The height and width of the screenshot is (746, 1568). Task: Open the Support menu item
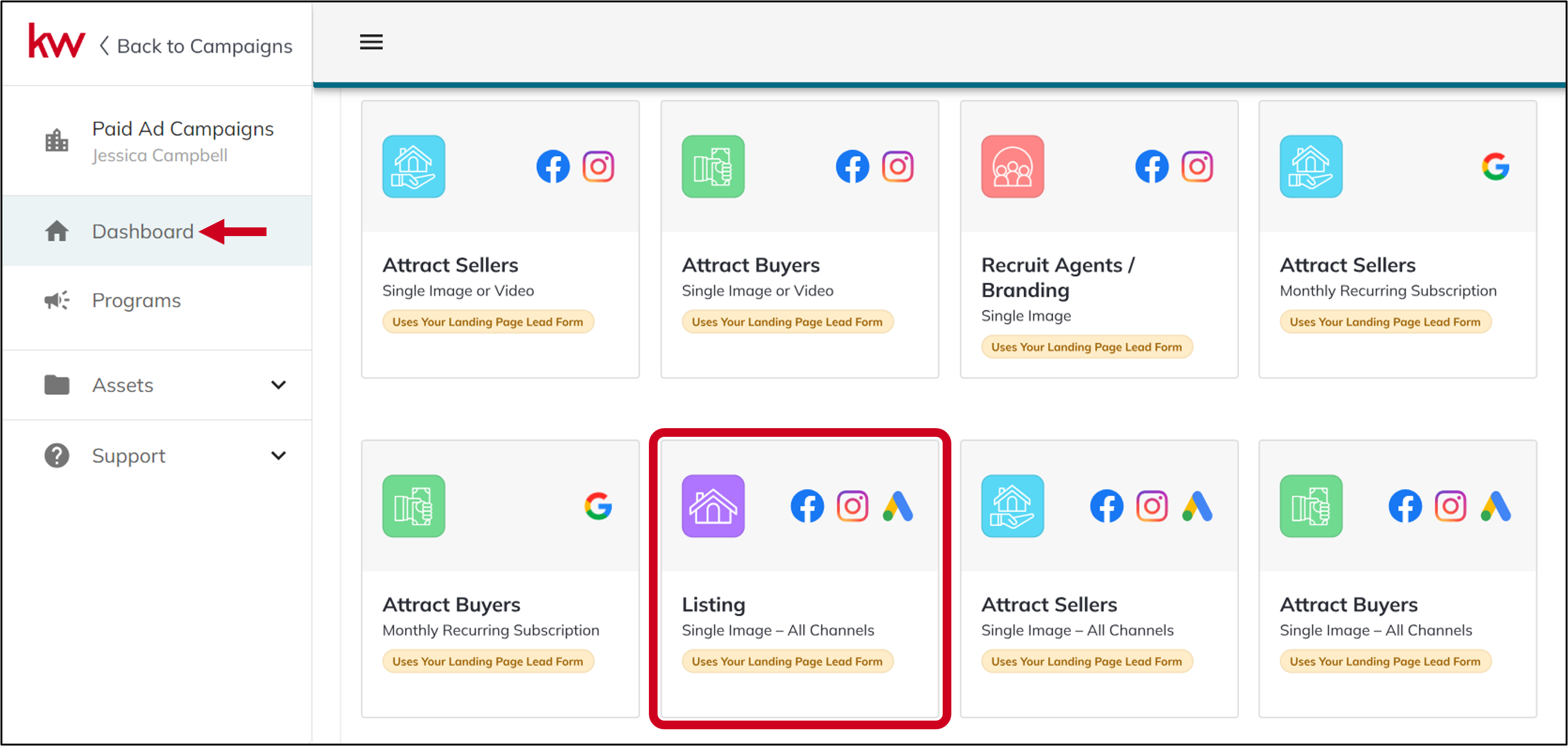157,455
